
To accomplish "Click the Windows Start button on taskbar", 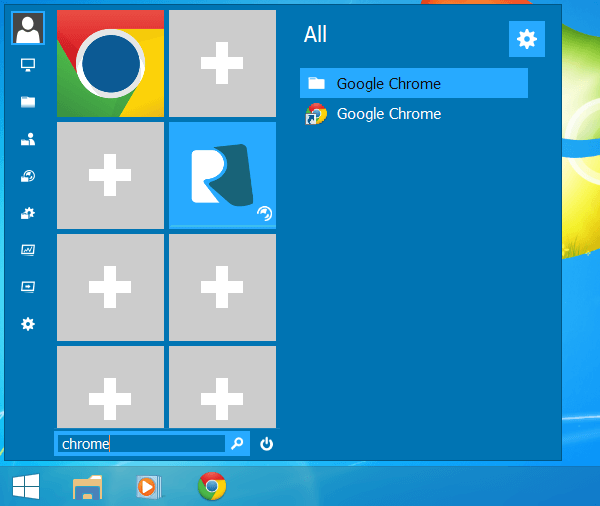I will point(26,486).
